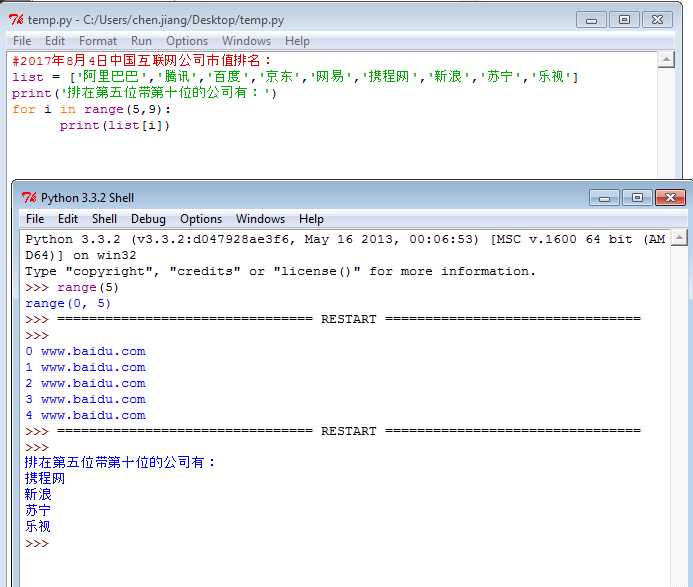Open Debug menu in Python Shell
Image resolution: width=693 pixels, height=587 pixels.
click(x=148, y=219)
